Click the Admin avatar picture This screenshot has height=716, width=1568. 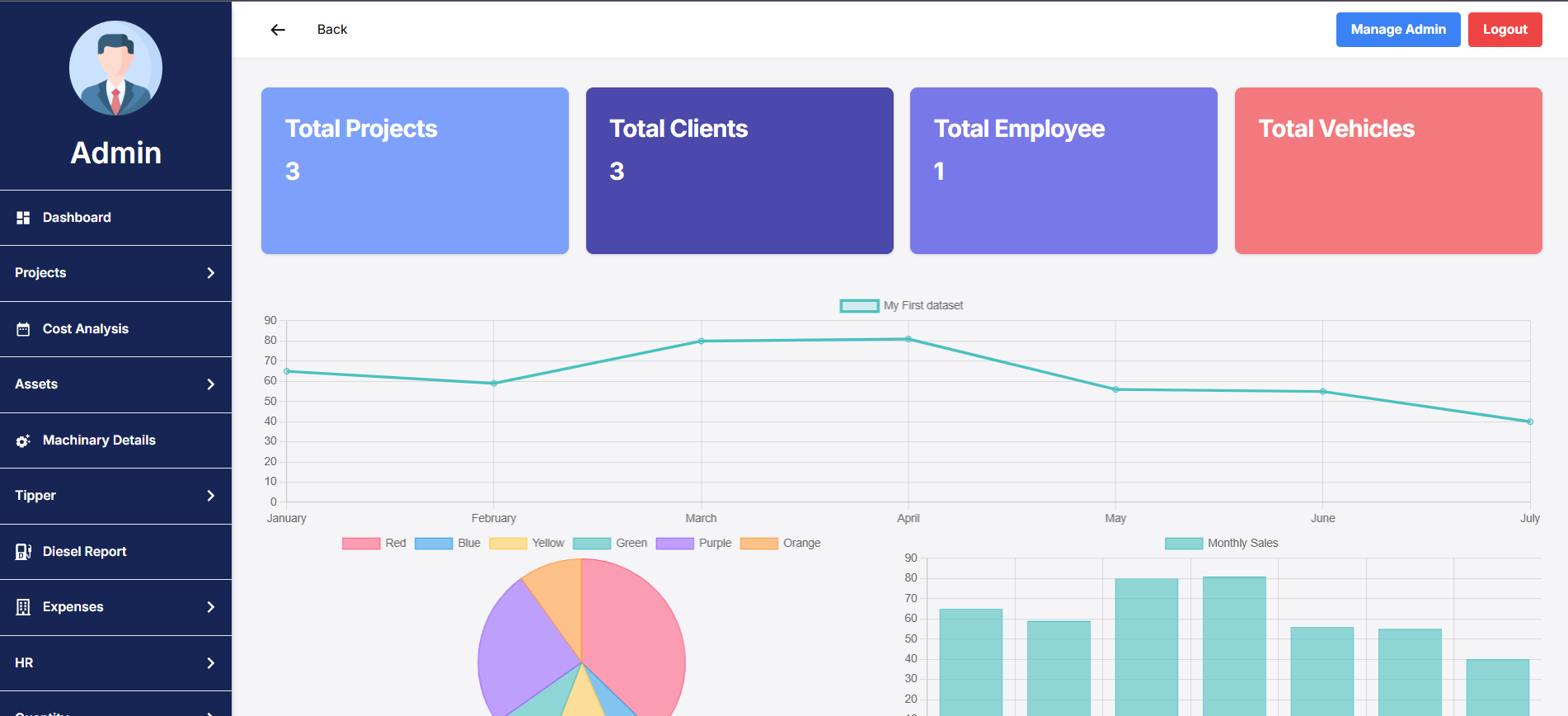pos(115,68)
